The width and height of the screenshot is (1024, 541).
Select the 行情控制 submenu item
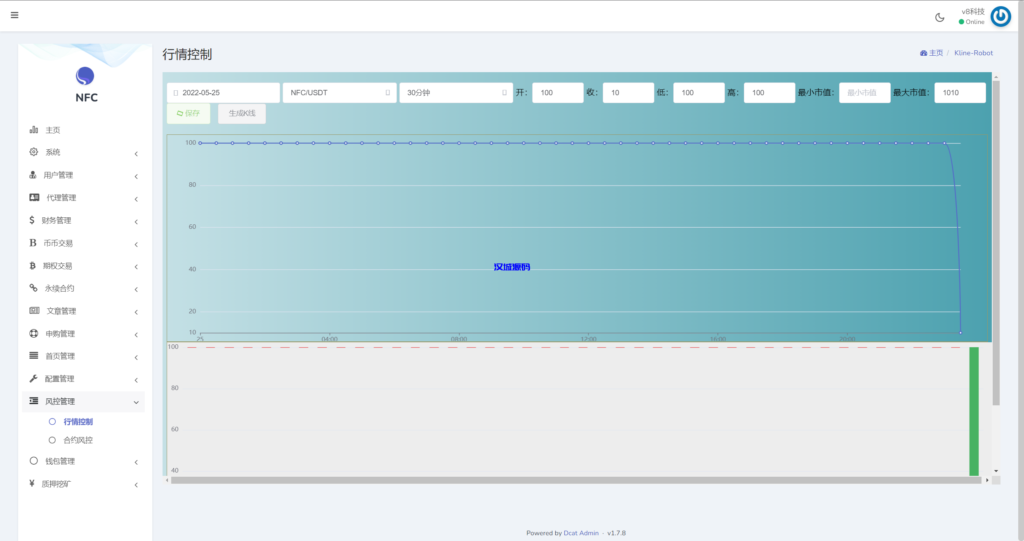(x=77, y=422)
